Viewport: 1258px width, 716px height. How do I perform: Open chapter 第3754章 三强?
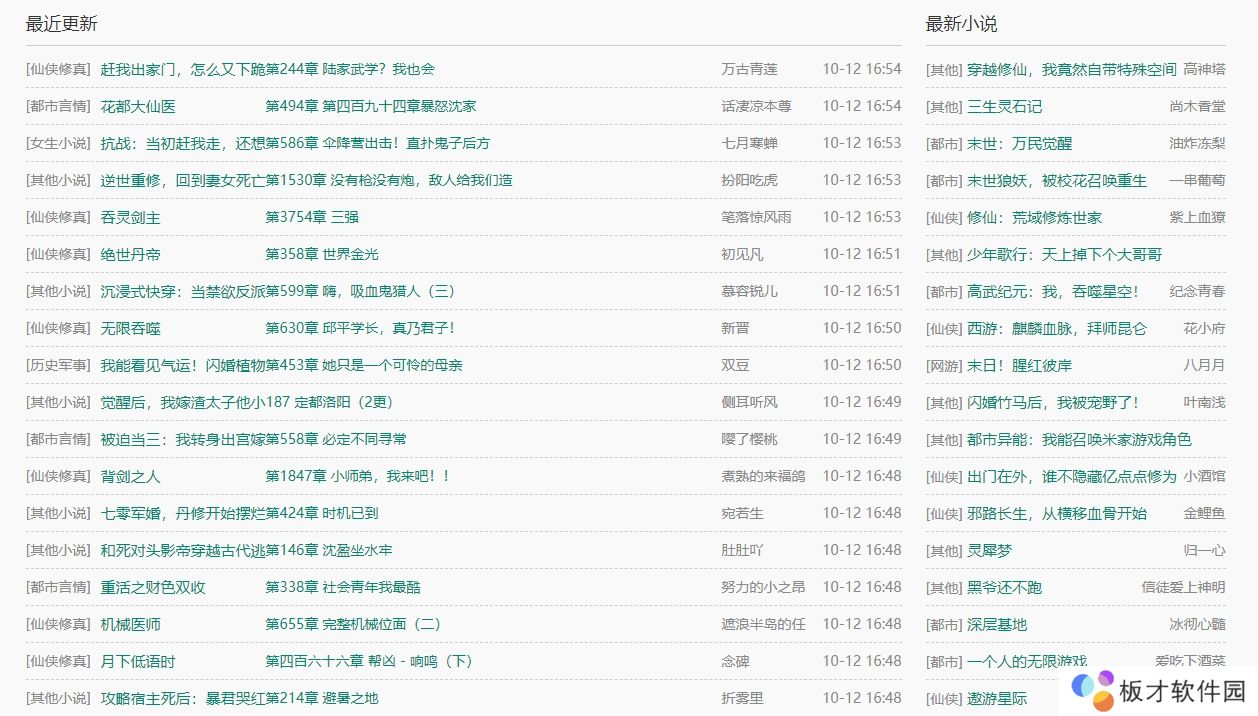click(x=312, y=217)
